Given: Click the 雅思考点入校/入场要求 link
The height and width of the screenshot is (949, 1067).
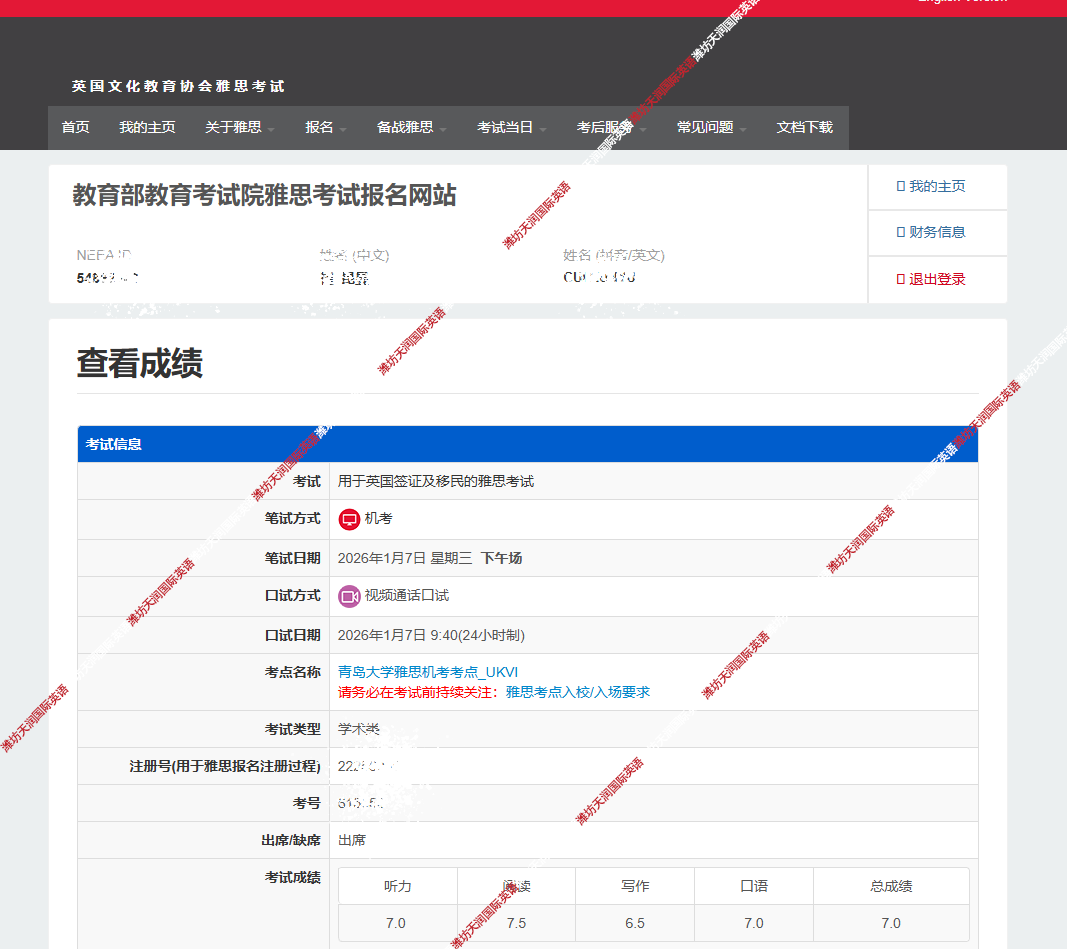Looking at the screenshot, I should [x=578, y=692].
